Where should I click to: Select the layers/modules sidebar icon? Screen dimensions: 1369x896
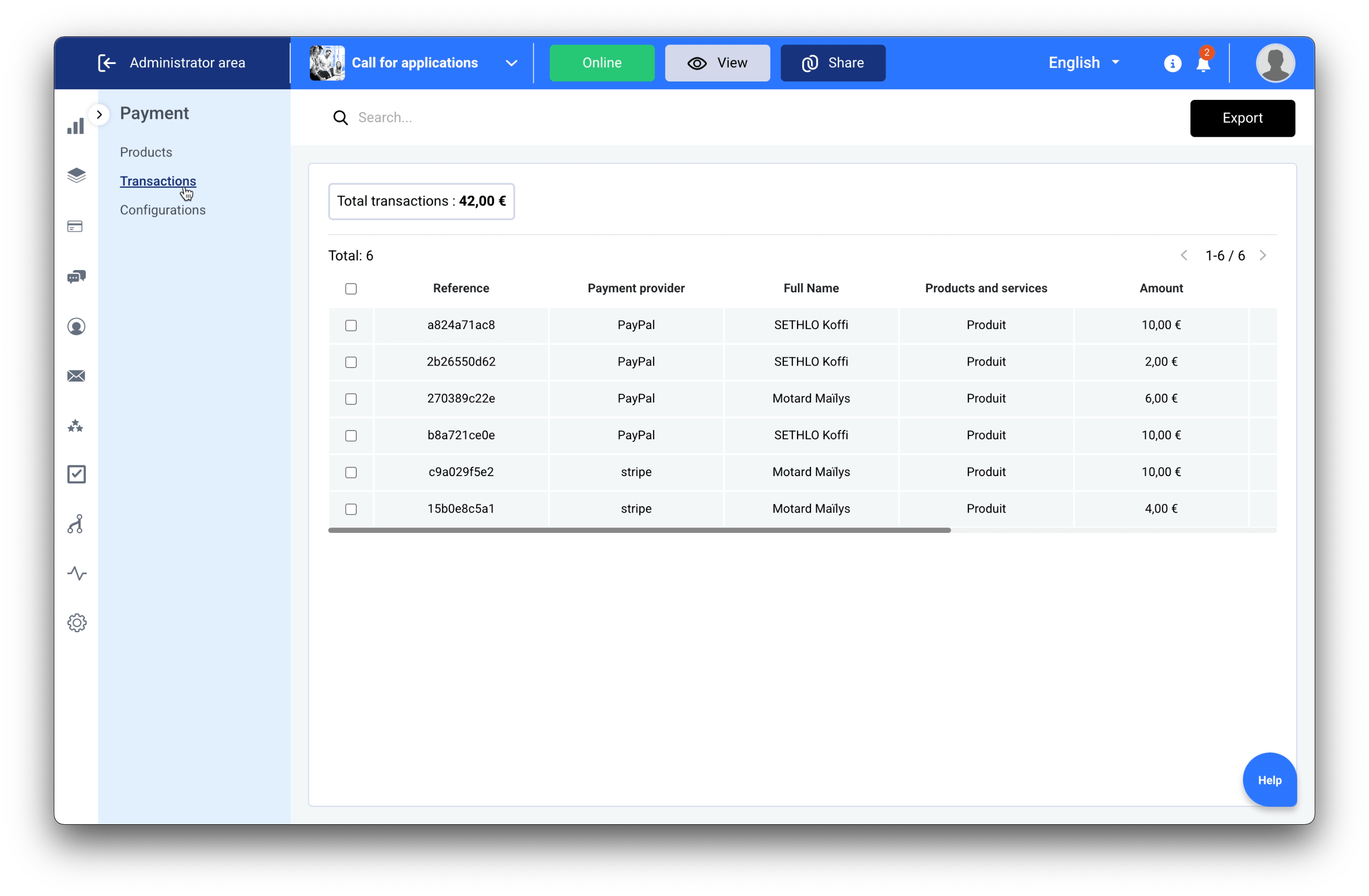tap(77, 176)
